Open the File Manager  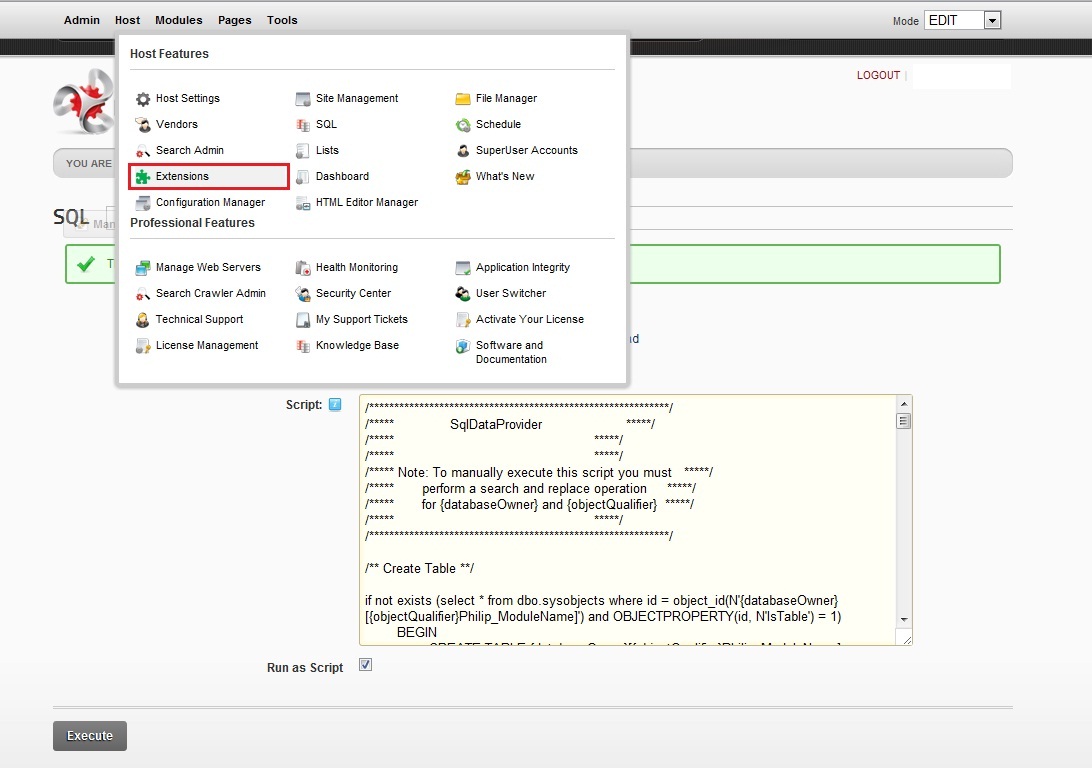pyautogui.click(x=506, y=98)
